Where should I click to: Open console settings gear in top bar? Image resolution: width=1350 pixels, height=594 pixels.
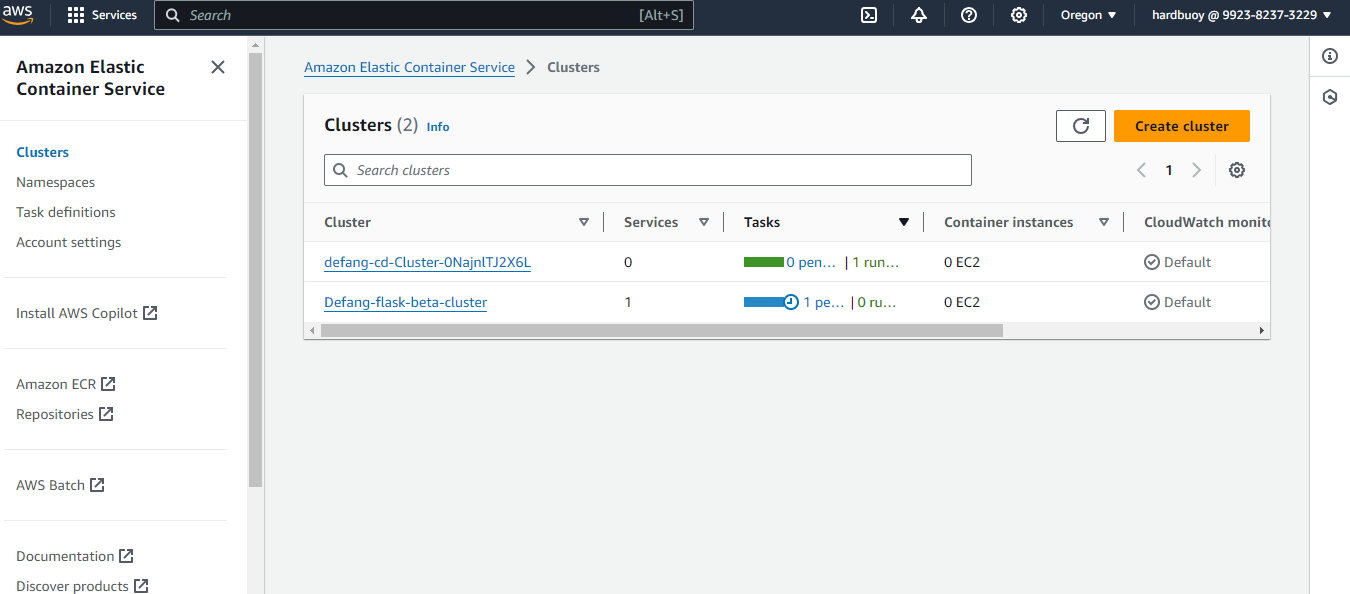coord(1019,15)
